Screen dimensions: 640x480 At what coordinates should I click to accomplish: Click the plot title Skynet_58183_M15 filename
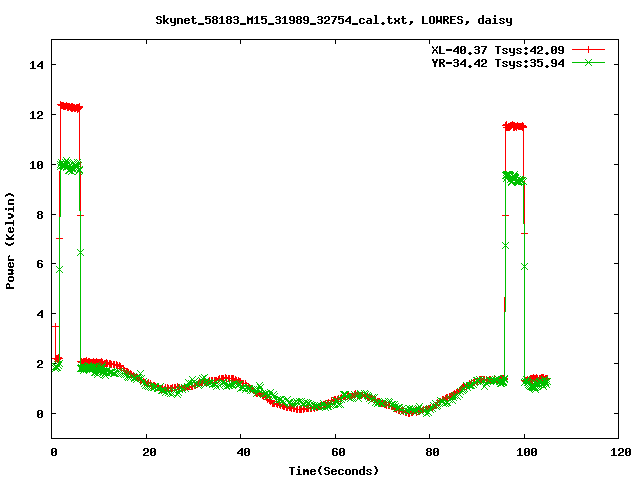(334, 20)
